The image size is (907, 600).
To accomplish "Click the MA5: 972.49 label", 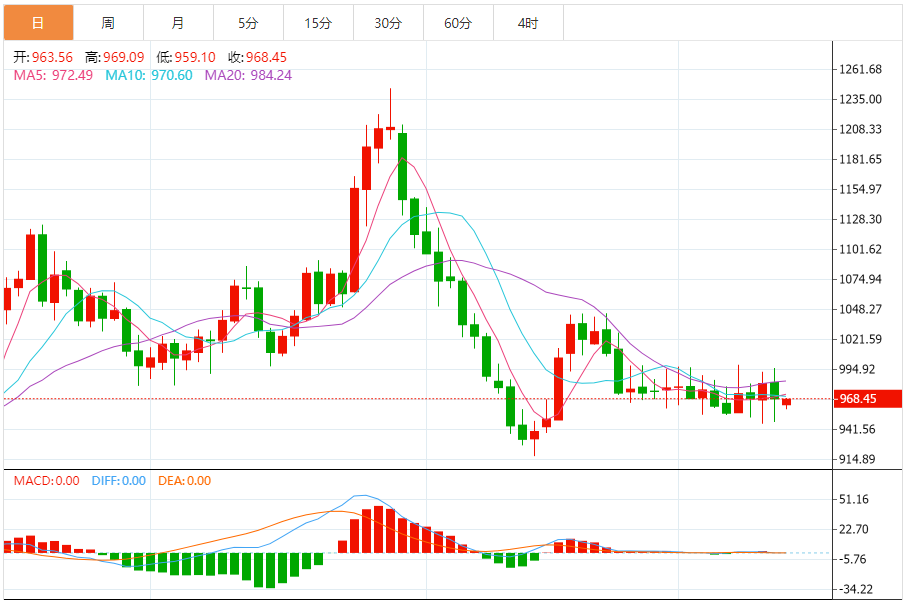I will pyautogui.click(x=53, y=75).
